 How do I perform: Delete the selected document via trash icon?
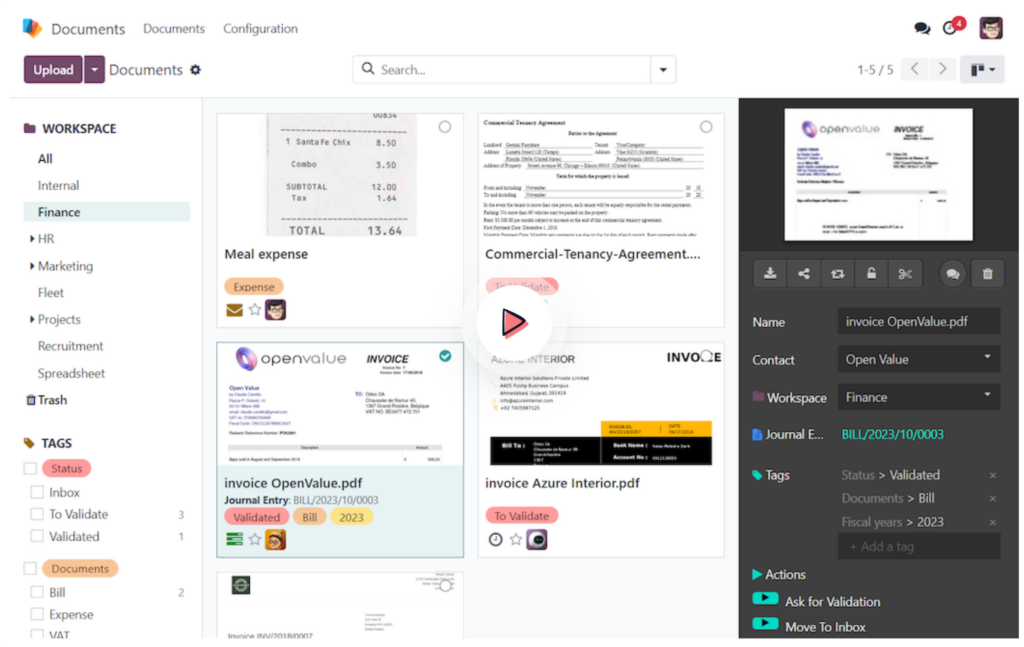(x=988, y=273)
